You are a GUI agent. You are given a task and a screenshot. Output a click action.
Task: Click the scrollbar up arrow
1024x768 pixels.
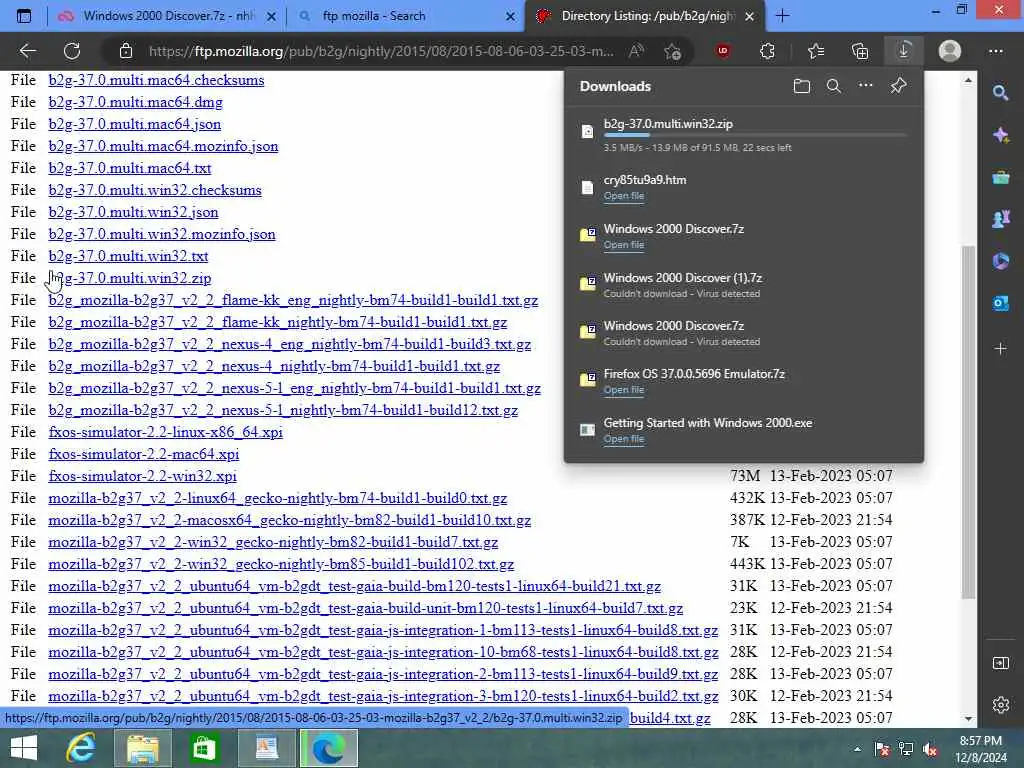coord(968,80)
